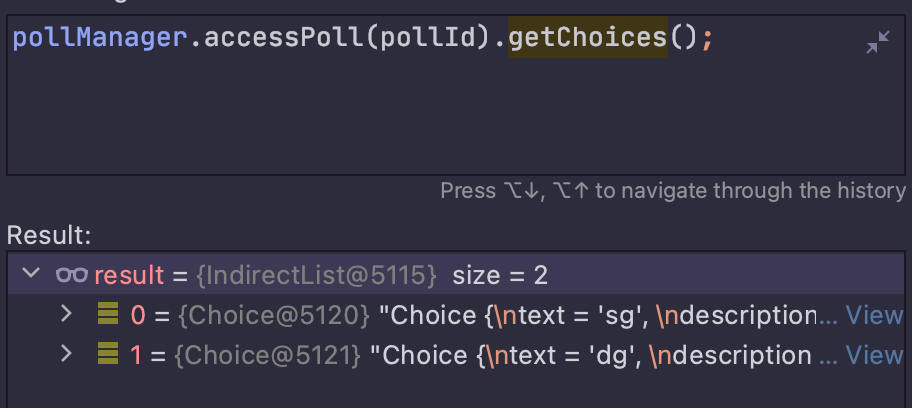Collapse the expression editor using the shrink icon
Image resolution: width=912 pixels, height=408 pixels.
pyautogui.click(x=877, y=43)
